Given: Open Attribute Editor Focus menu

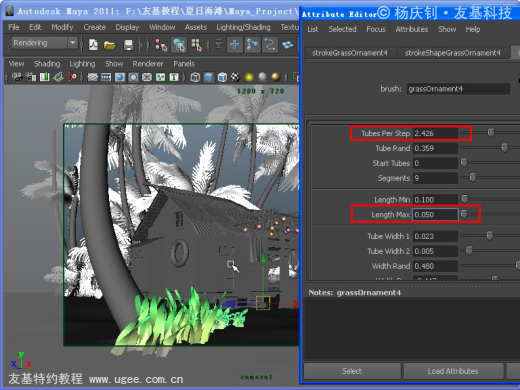Looking at the screenshot, I should pos(376,29).
